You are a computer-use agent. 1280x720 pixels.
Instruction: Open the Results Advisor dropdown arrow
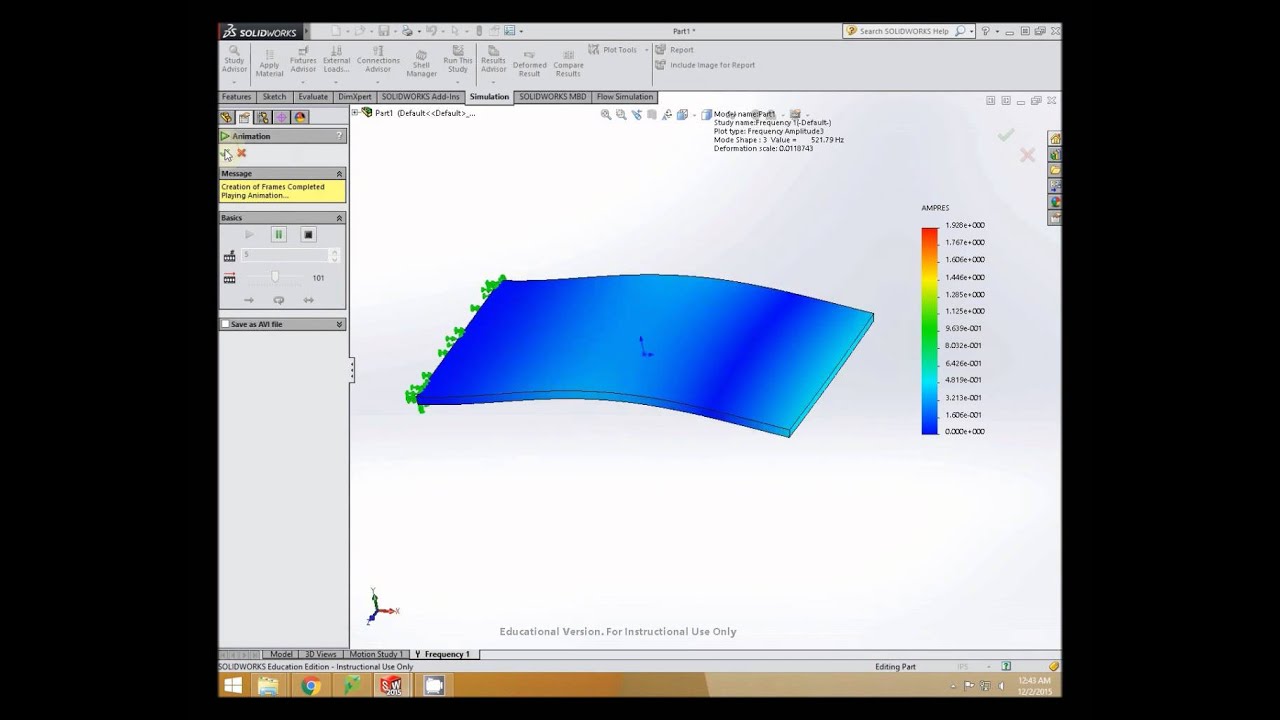pyautogui.click(x=493, y=81)
